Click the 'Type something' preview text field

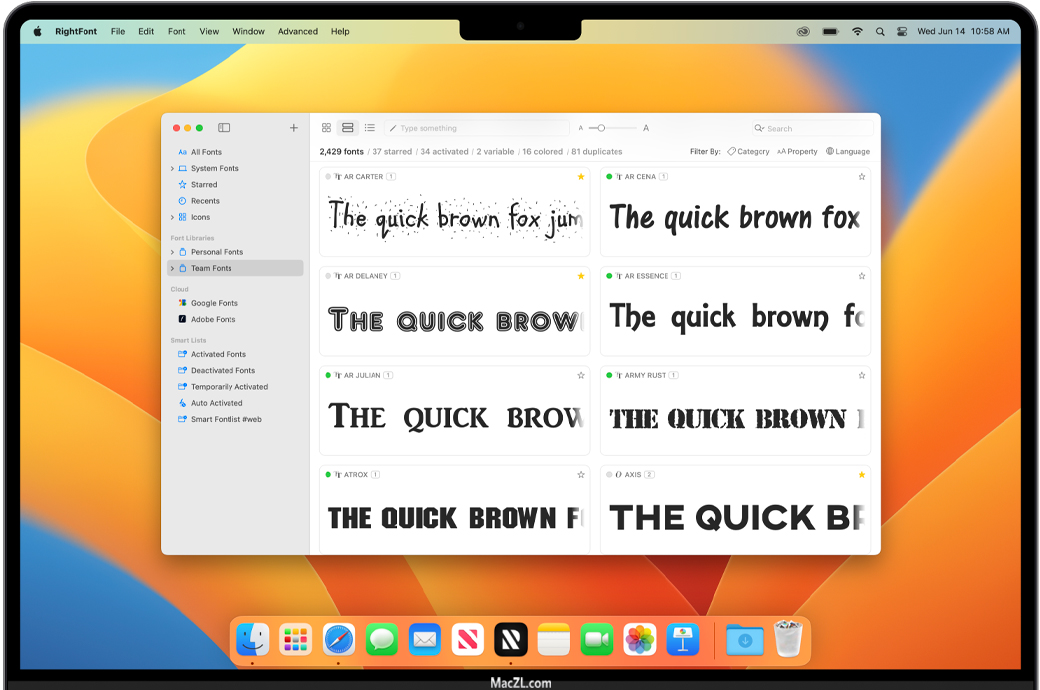tap(478, 128)
